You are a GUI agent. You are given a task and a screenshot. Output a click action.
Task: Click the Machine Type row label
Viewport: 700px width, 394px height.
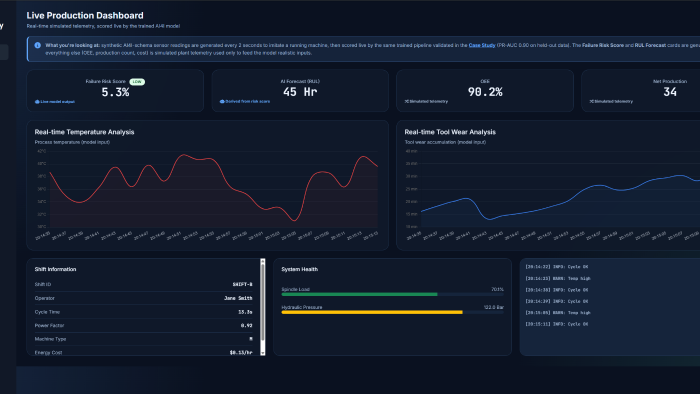tap(50, 339)
